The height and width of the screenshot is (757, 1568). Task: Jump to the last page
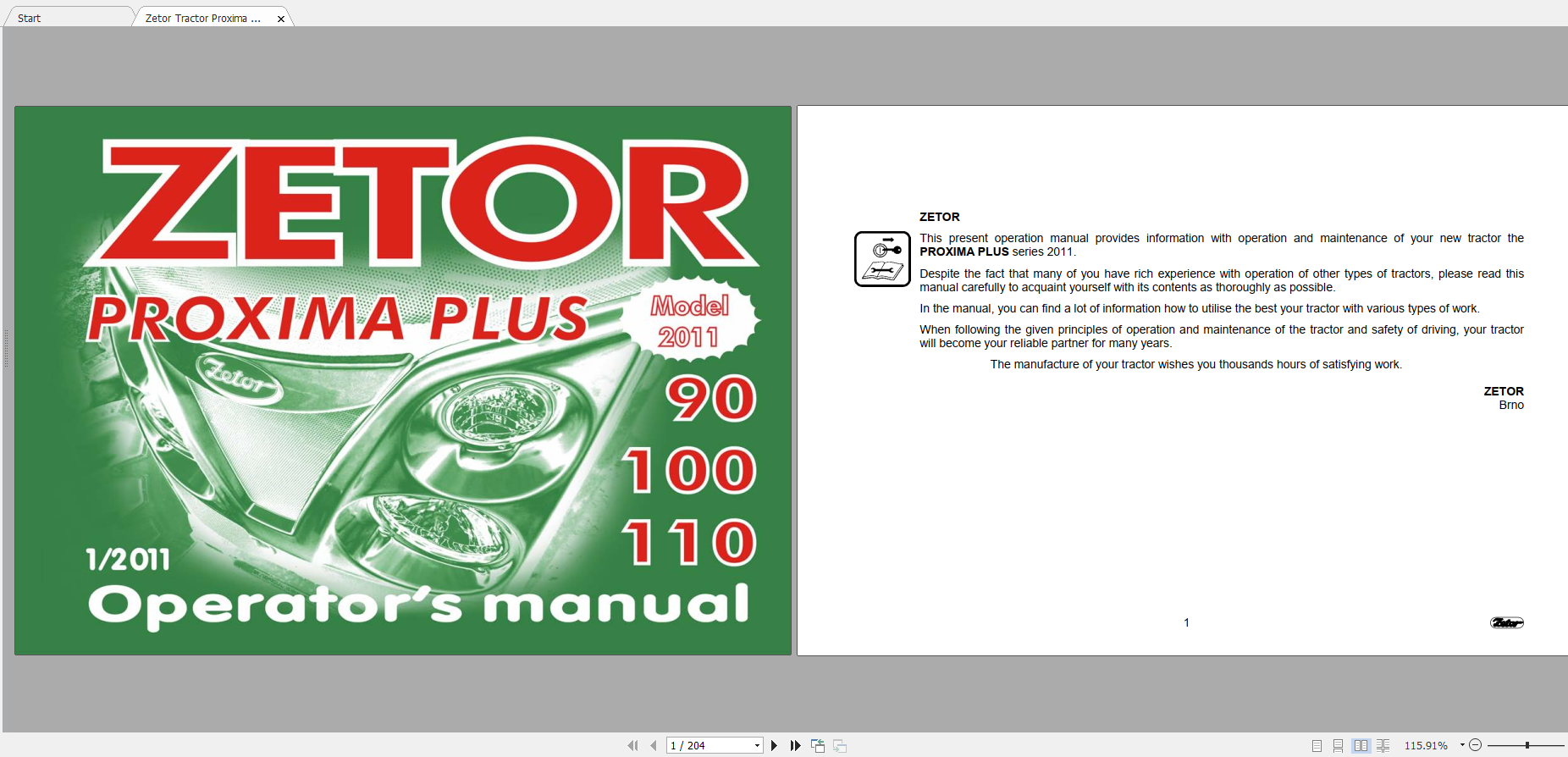(795, 745)
